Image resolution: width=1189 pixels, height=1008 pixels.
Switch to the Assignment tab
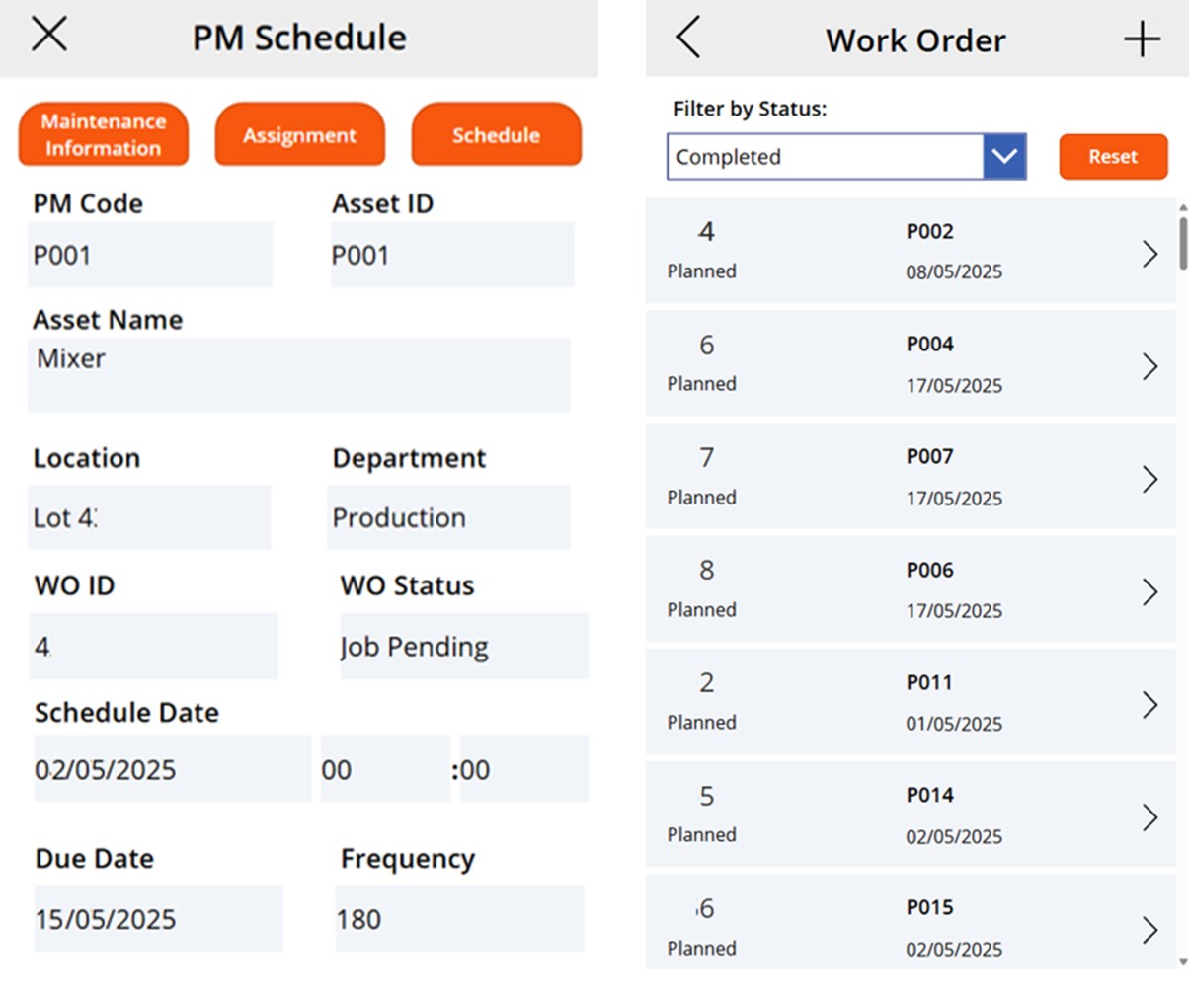(x=299, y=135)
